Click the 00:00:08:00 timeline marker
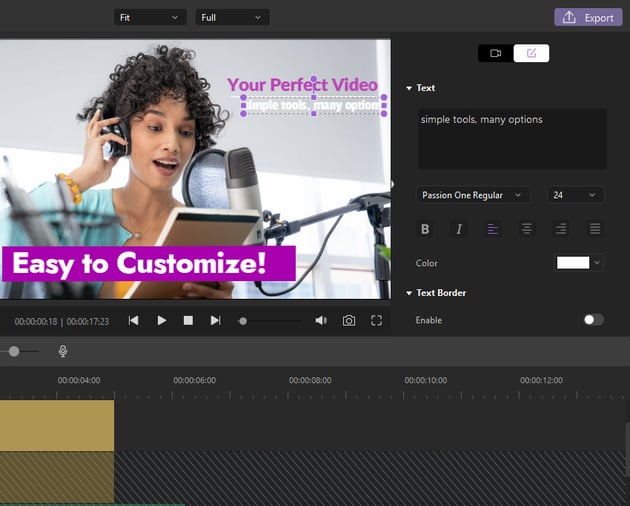 310,380
